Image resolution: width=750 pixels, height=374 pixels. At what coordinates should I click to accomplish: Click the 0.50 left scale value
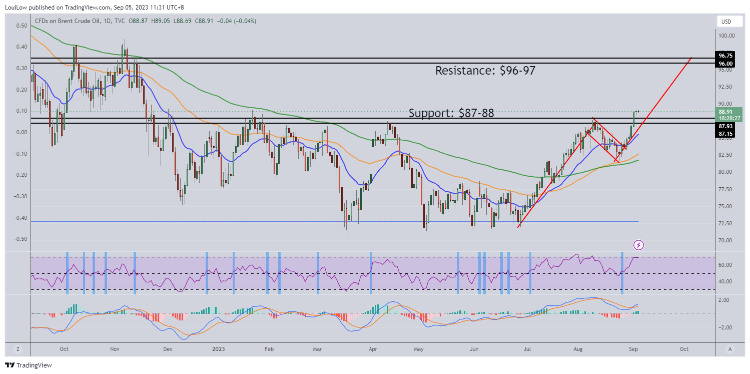tap(21, 25)
